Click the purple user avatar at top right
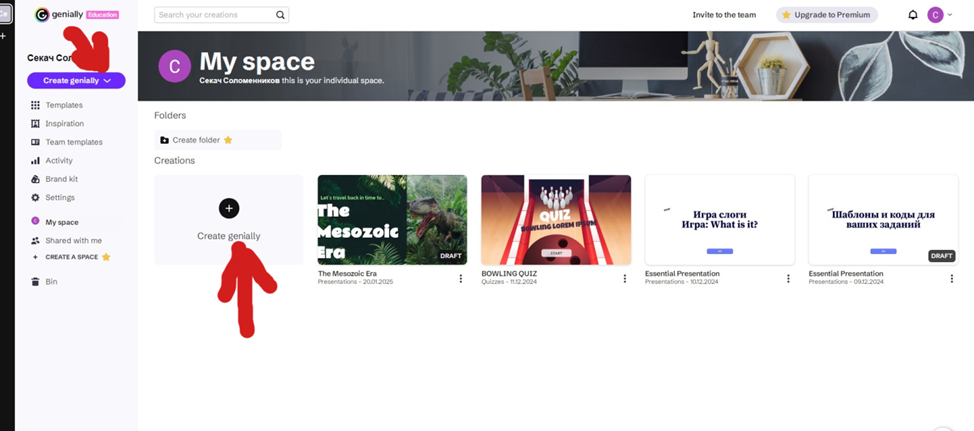The image size is (974, 431). (935, 15)
